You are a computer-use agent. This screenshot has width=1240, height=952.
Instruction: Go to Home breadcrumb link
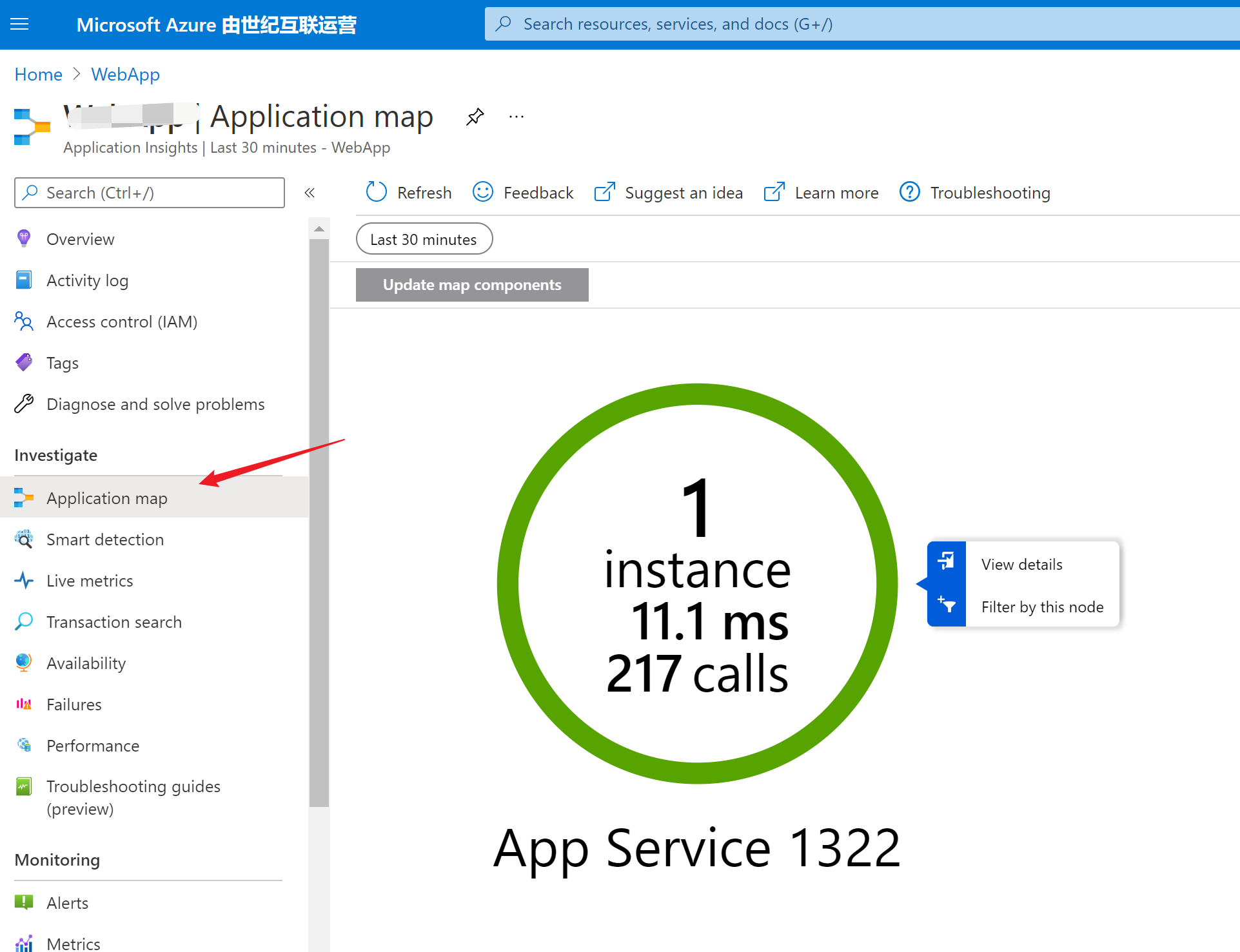pos(39,75)
